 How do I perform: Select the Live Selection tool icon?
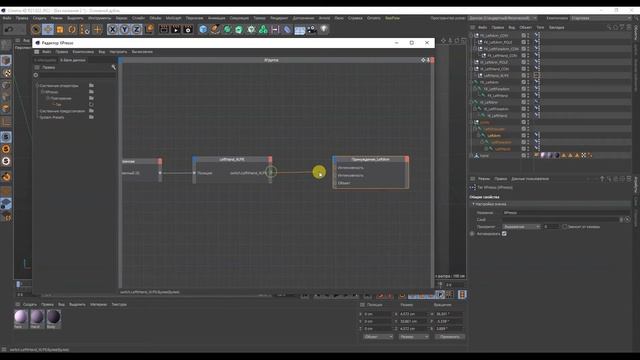tap(36, 29)
